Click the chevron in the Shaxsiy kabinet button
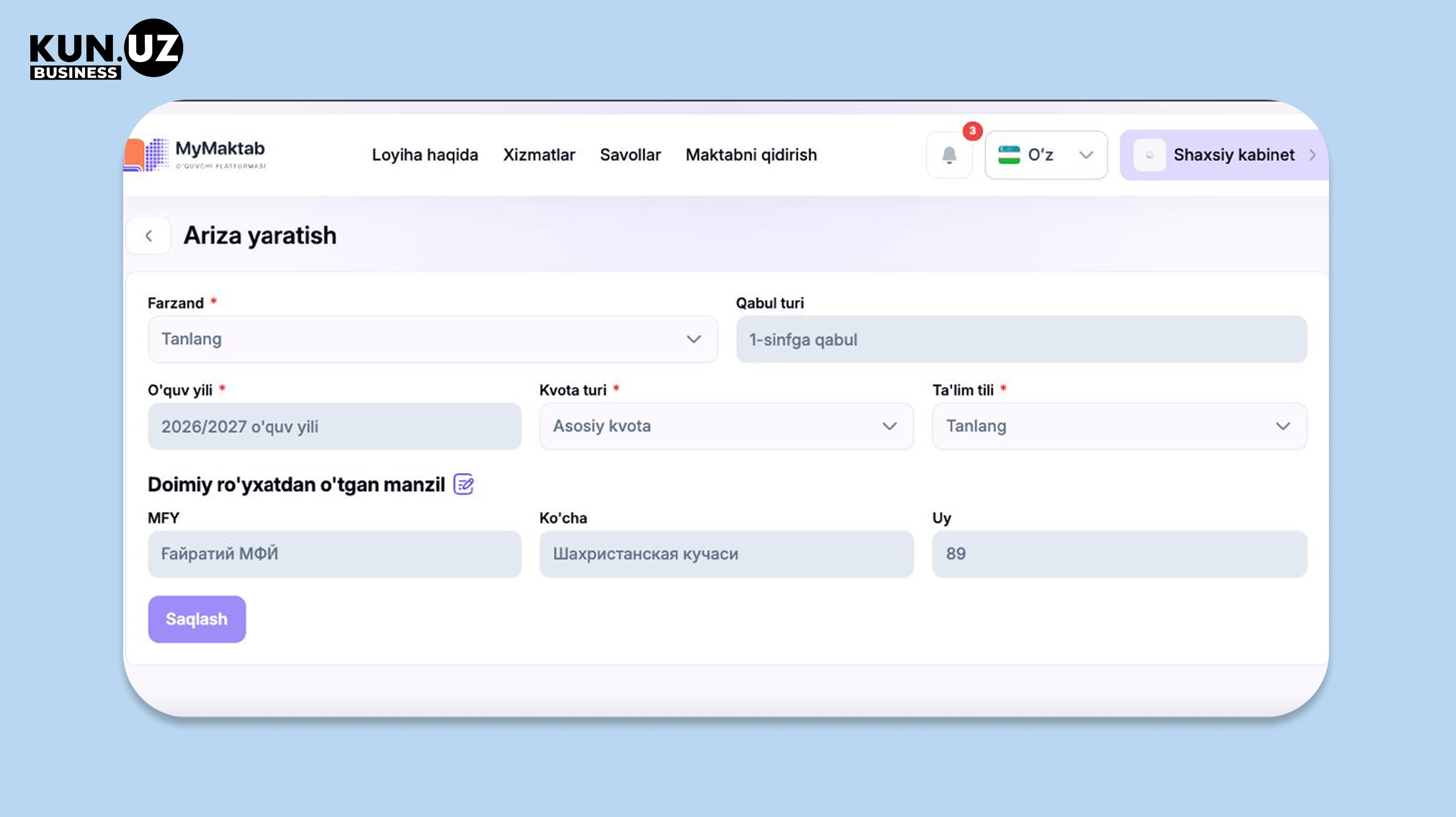Image resolution: width=1456 pixels, height=817 pixels. point(1312,155)
